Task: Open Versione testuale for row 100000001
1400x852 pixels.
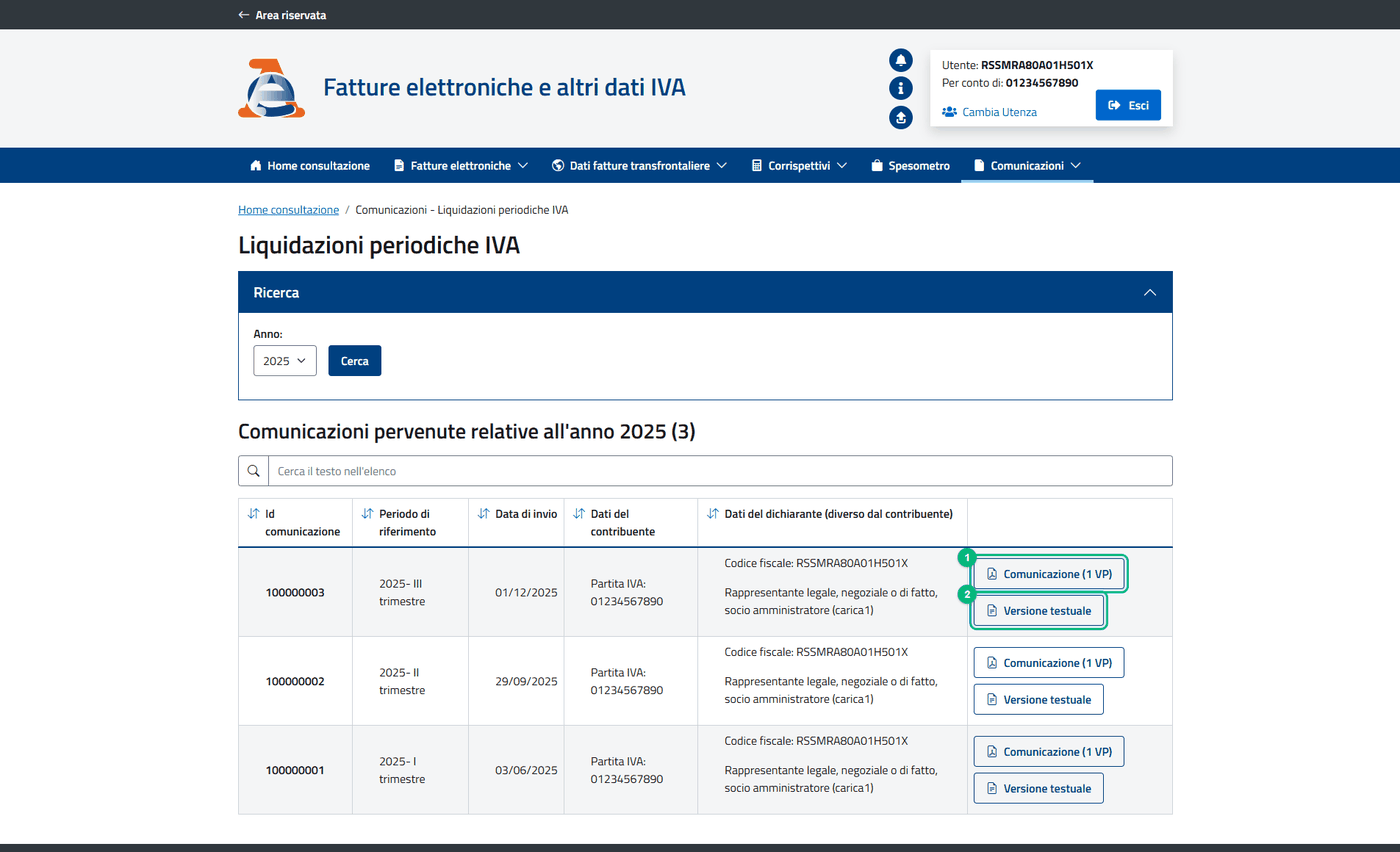Action: pyautogui.click(x=1039, y=788)
